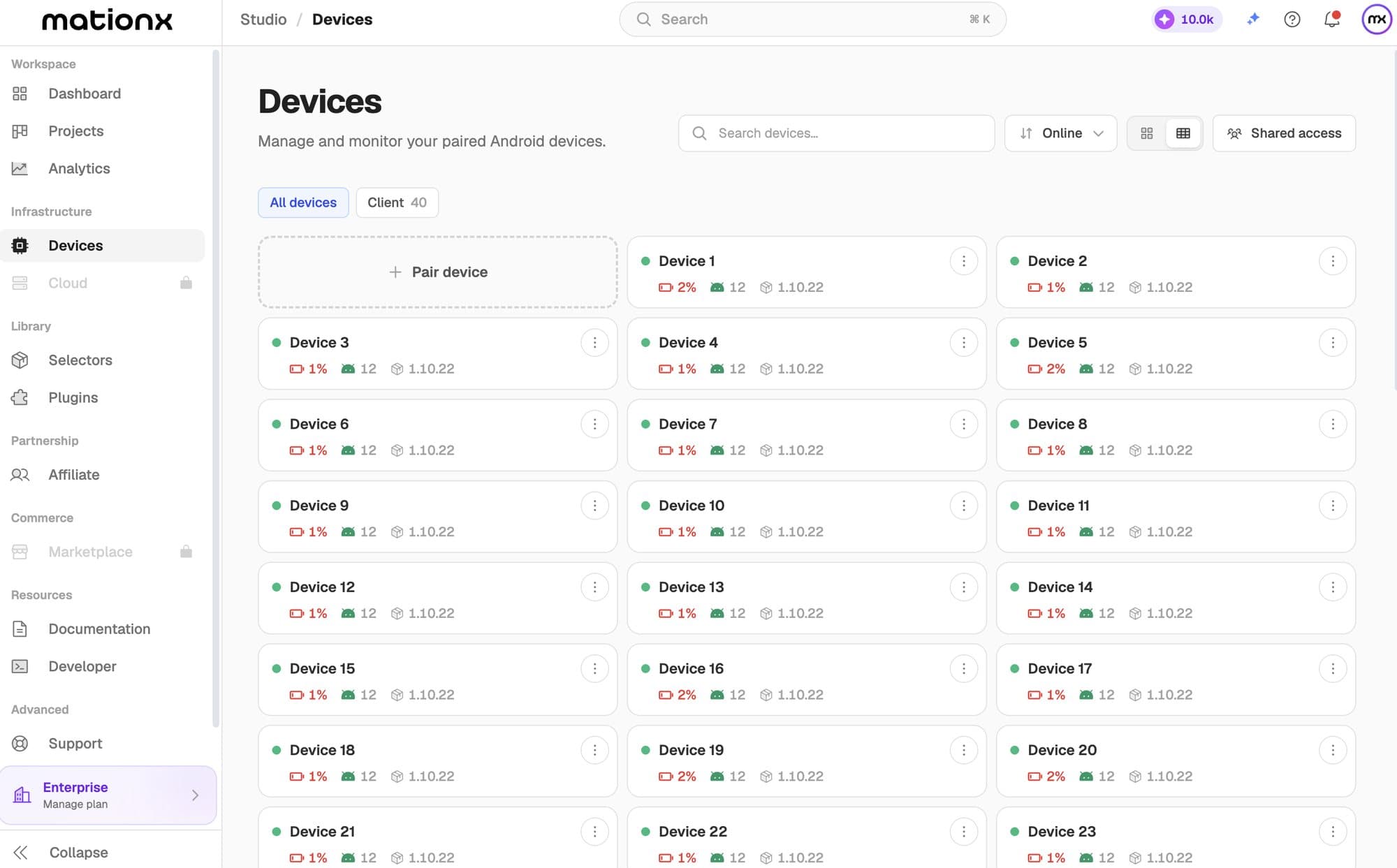Open options menu for Device 18
The width and height of the screenshot is (1397, 868).
coord(594,750)
